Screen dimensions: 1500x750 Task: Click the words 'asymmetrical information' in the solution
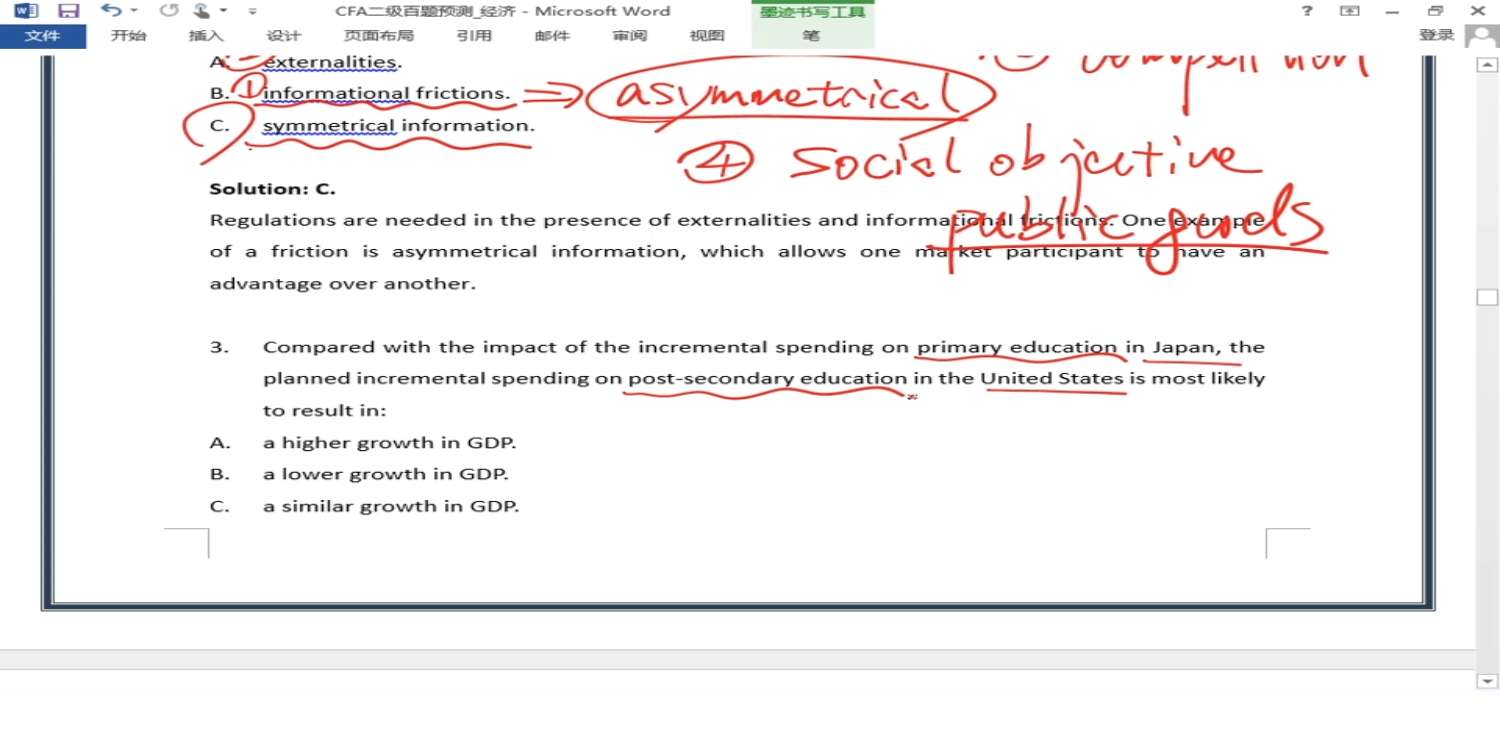pos(538,251)
